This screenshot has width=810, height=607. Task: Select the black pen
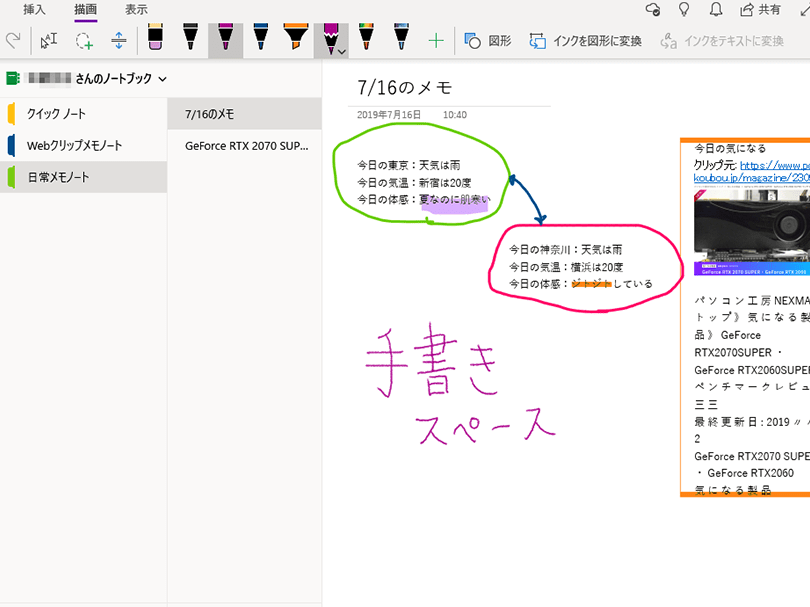click(190, 39)
